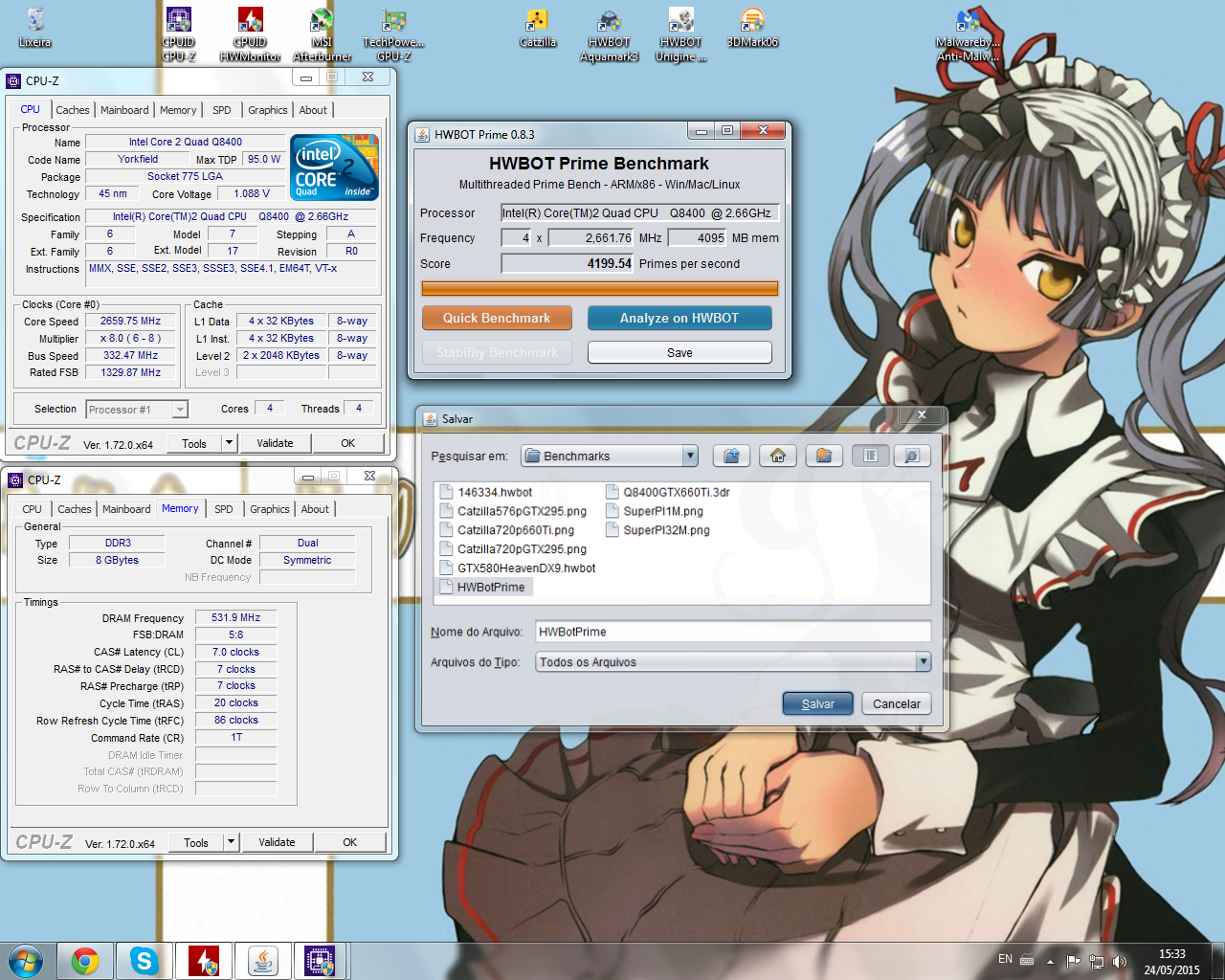1225x980 pixels.
Task: Open the Tools dropdown arrow in bottom CPU-Z
Action: (x=231, y=842)
